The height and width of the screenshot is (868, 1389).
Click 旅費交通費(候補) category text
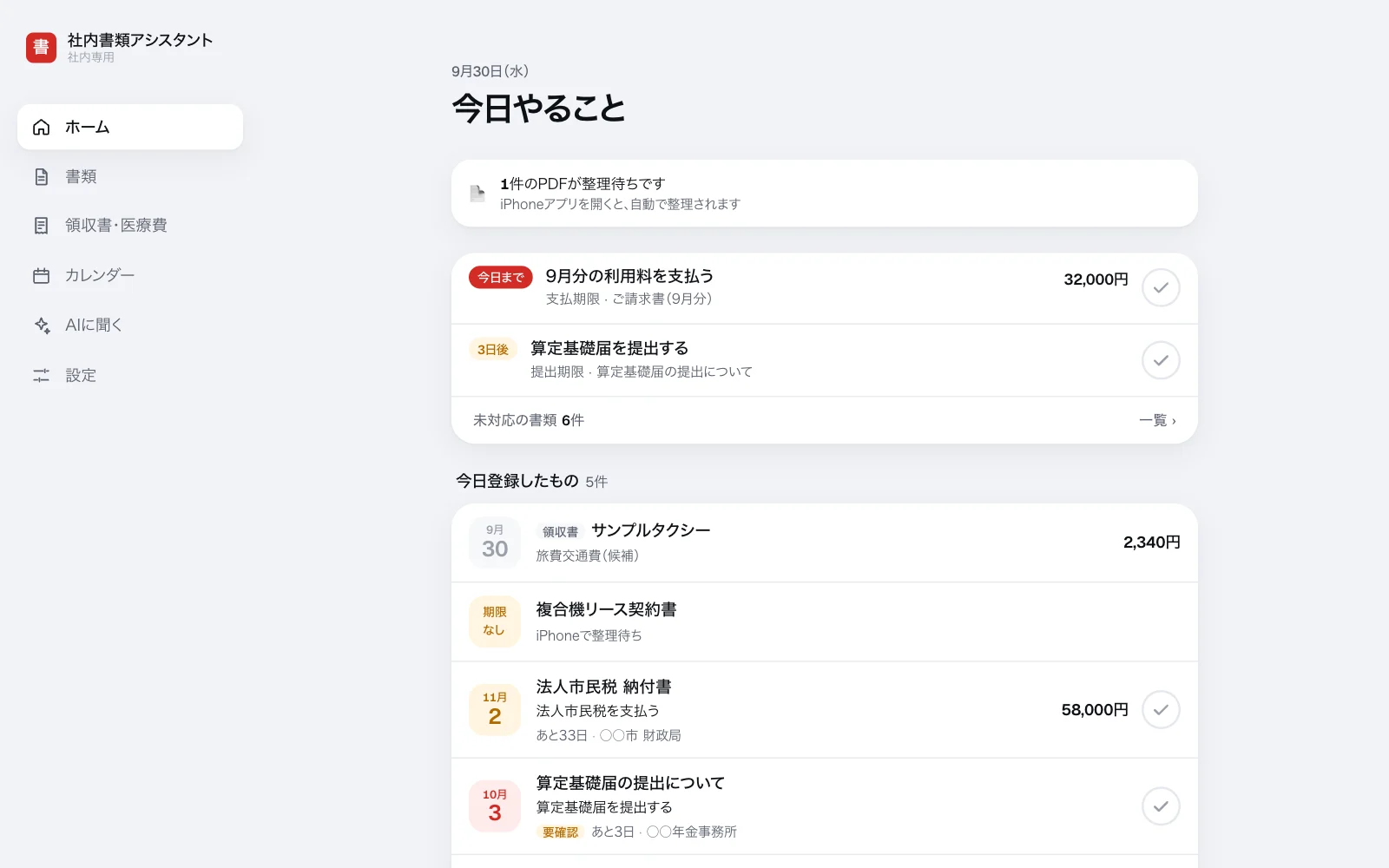click(588, 556)
